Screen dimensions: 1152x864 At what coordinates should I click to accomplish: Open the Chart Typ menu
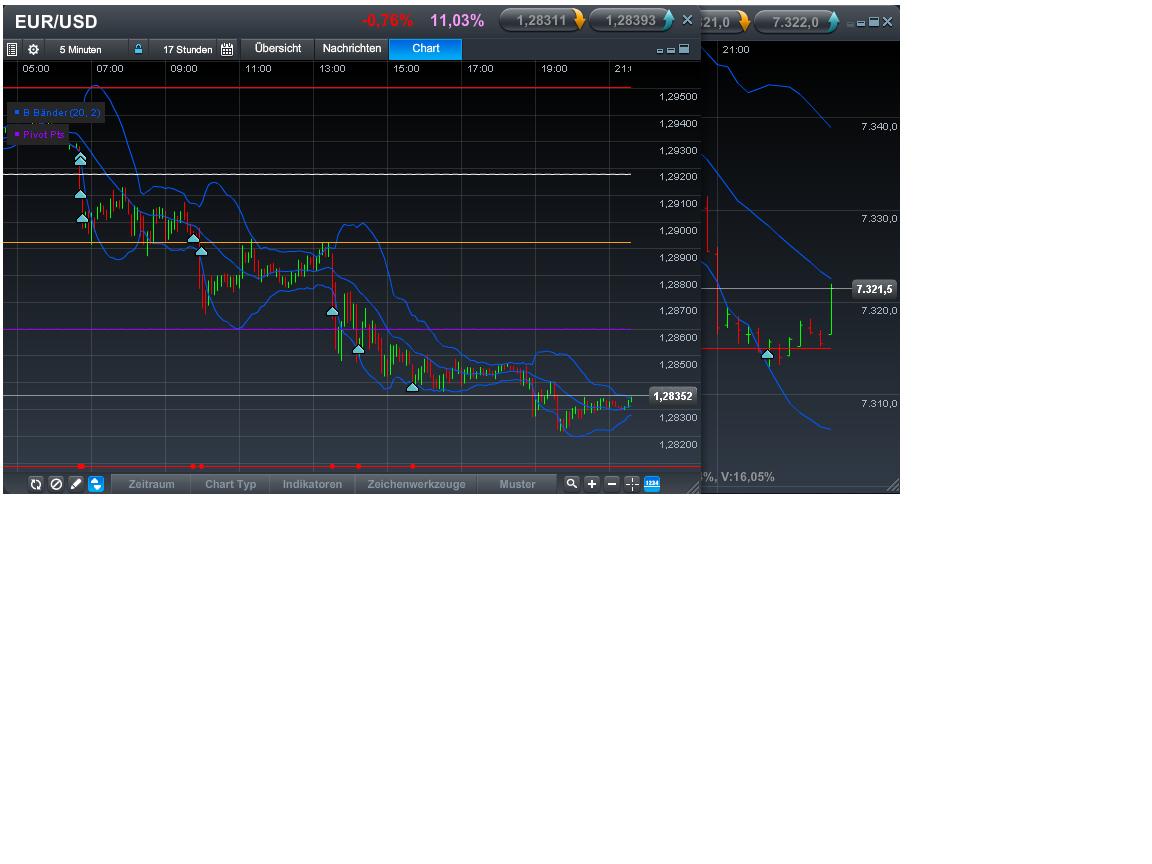point(230,484)
